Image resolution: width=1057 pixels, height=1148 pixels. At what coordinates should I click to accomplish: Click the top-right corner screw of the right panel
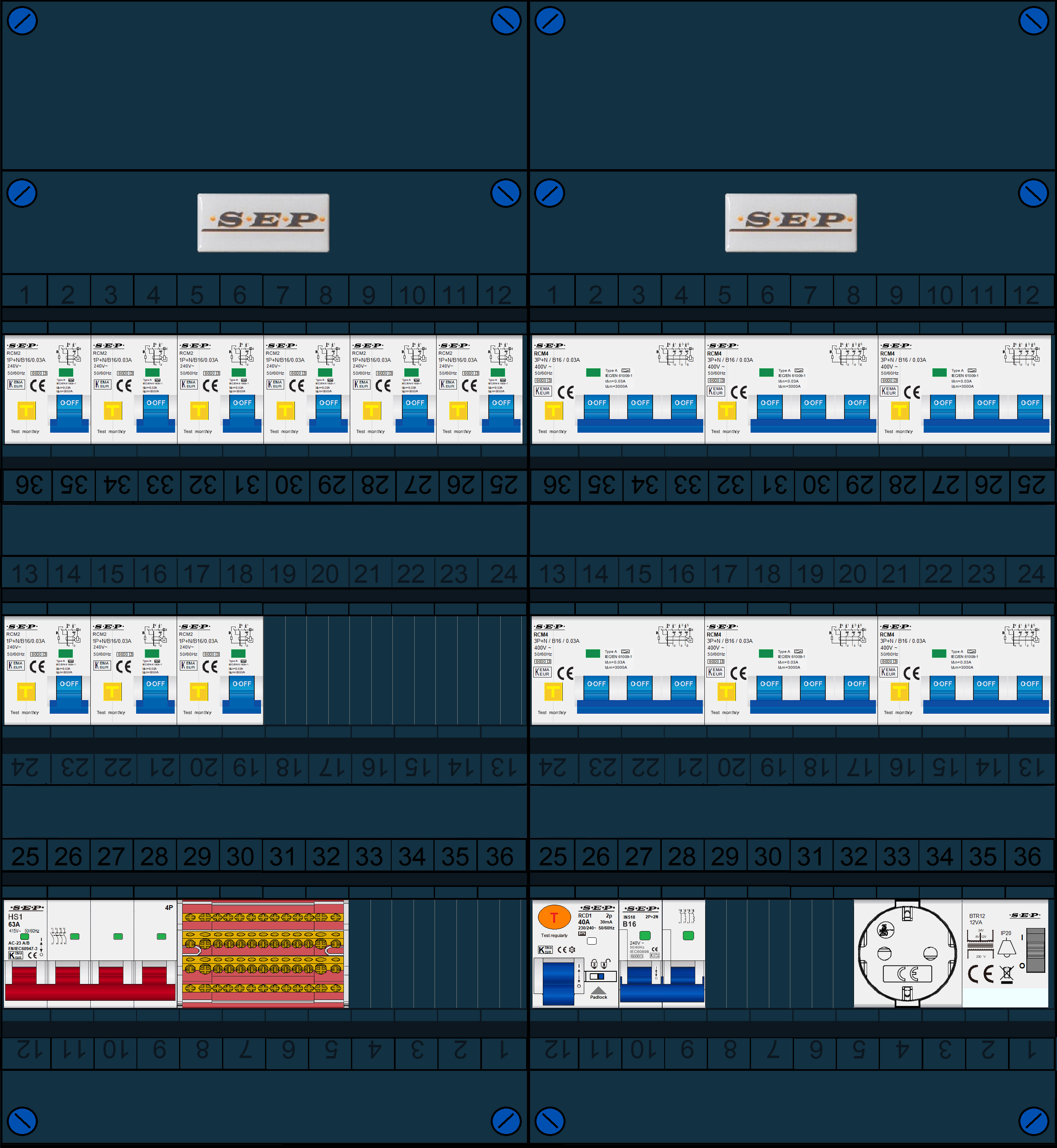(x=1034, y=21)
